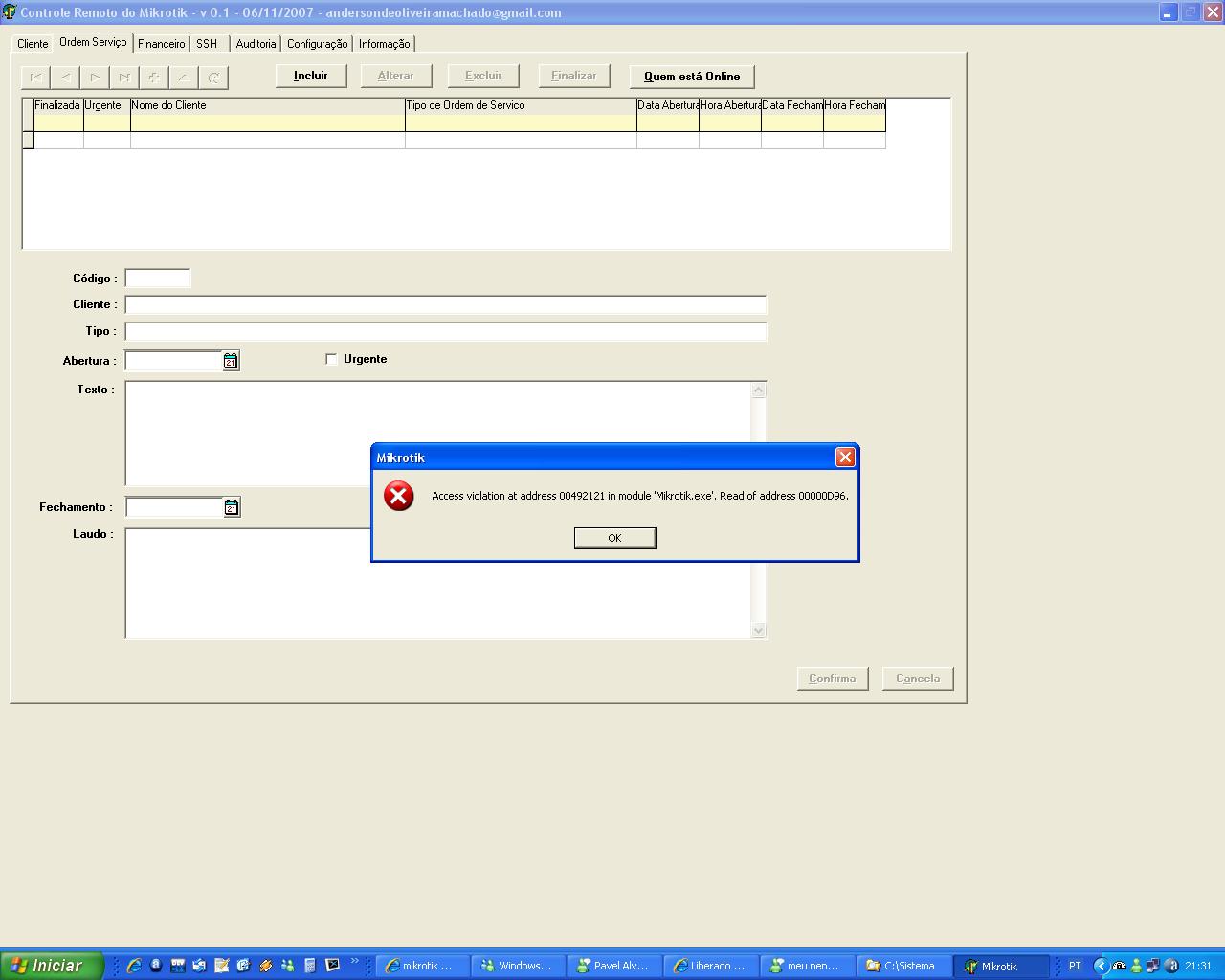
Task: Click Quem está Online button
Action: (692, 77)
